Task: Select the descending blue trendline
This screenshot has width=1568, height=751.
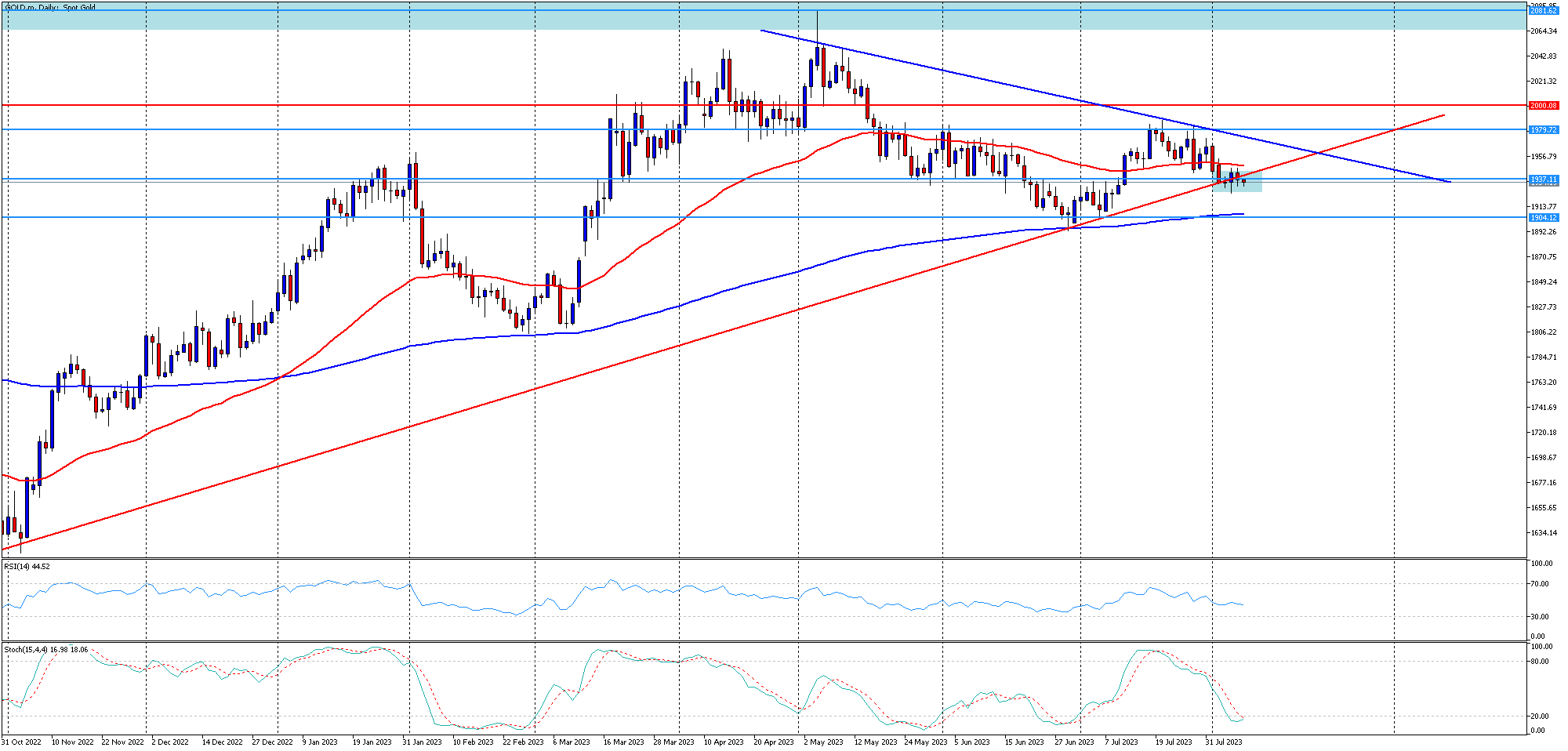Action: 1105,106
